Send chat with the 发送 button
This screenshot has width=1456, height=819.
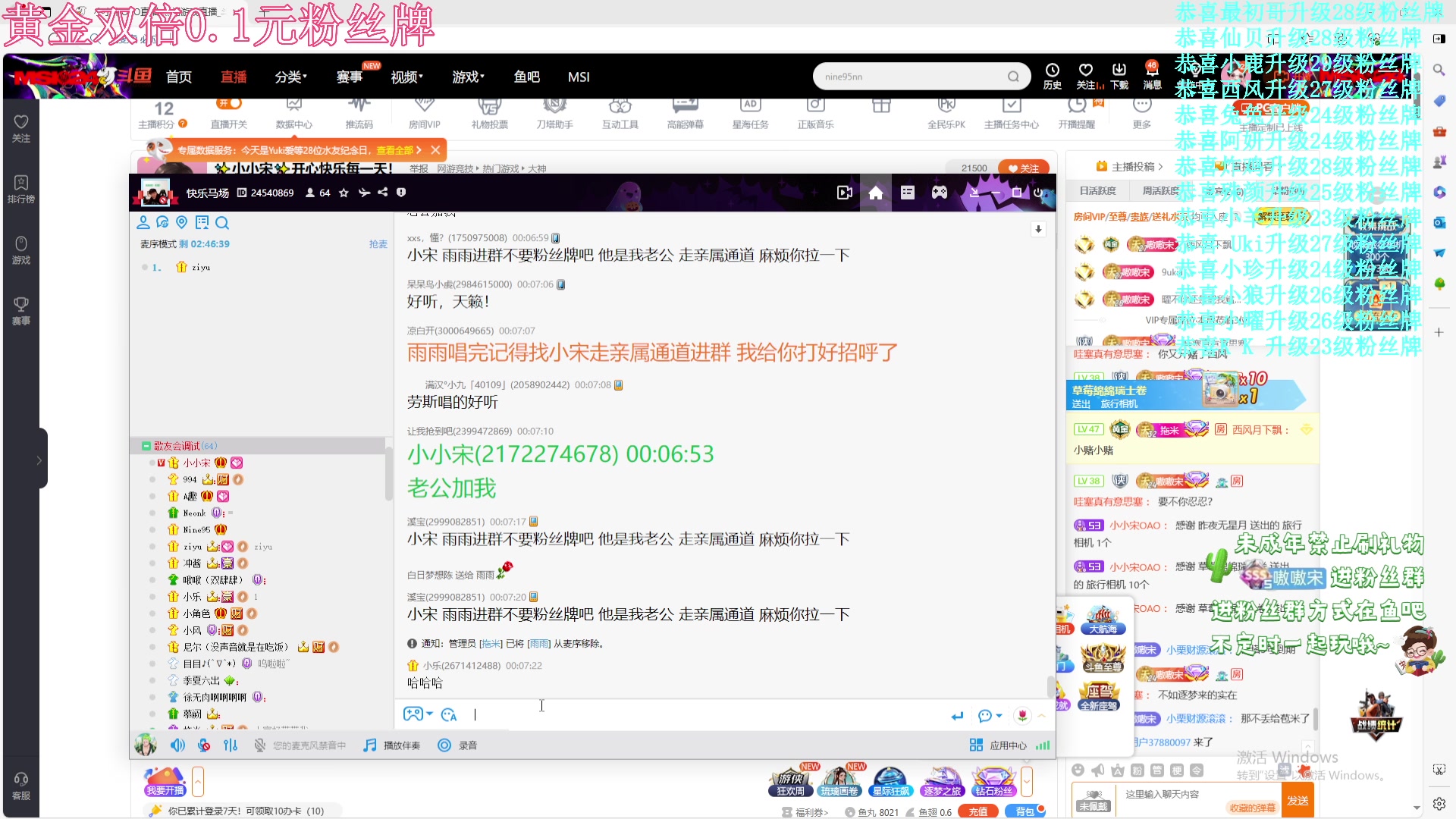1298,800
